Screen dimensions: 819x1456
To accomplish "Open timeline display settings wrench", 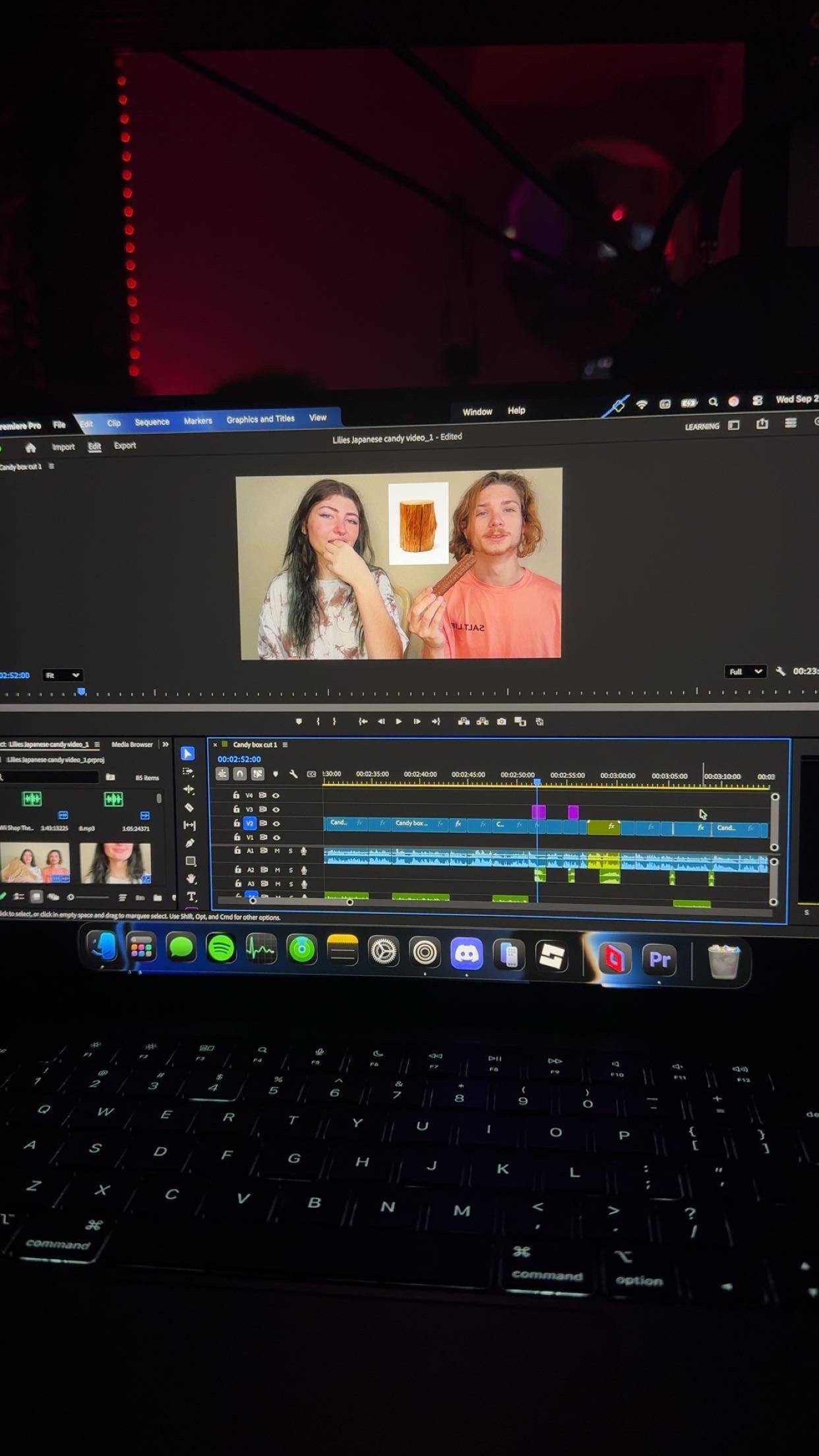I will (x=293, y=774).
